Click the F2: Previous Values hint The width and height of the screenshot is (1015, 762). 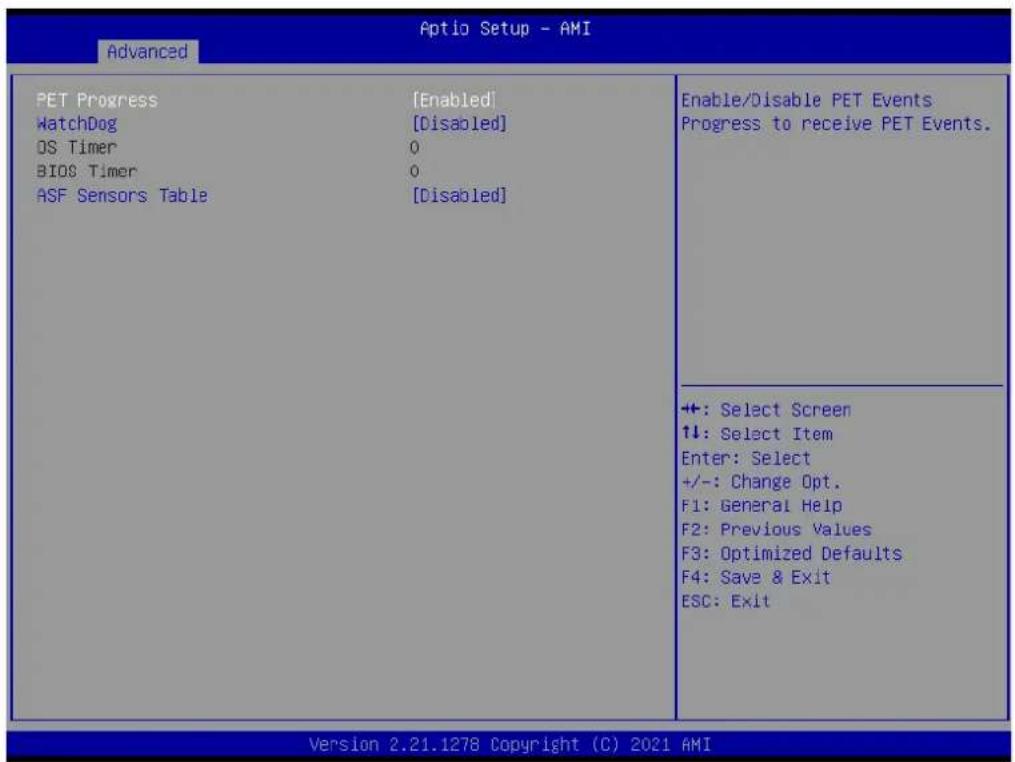(x=776, y=530)
